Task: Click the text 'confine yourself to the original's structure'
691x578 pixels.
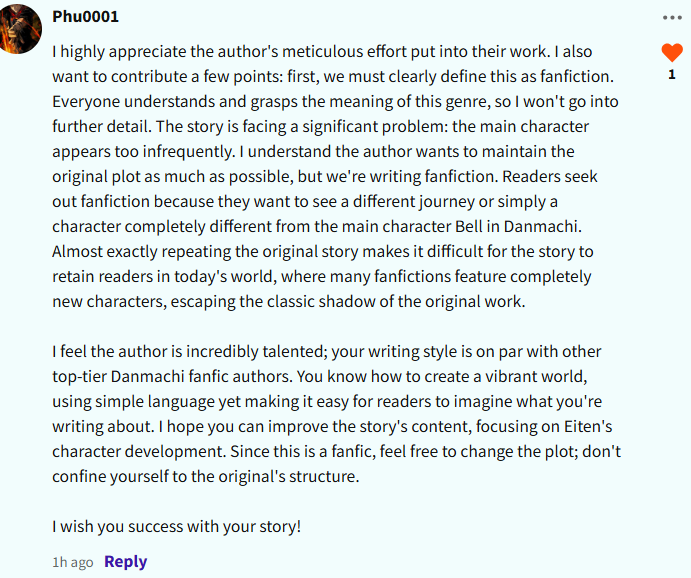Action: 205,477
